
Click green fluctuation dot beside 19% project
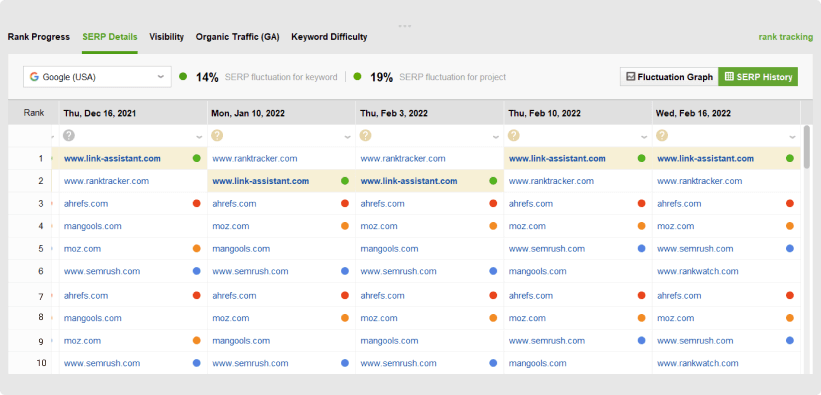[x=357, y=76]
